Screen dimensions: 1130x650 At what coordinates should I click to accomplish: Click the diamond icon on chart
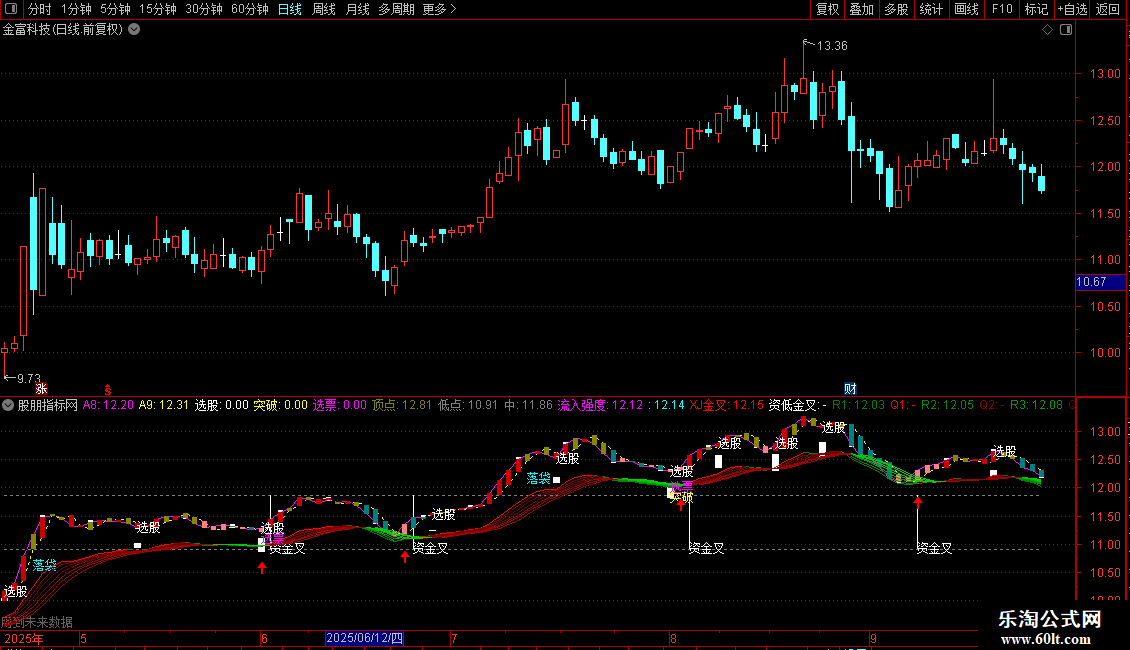(1048, 30)
